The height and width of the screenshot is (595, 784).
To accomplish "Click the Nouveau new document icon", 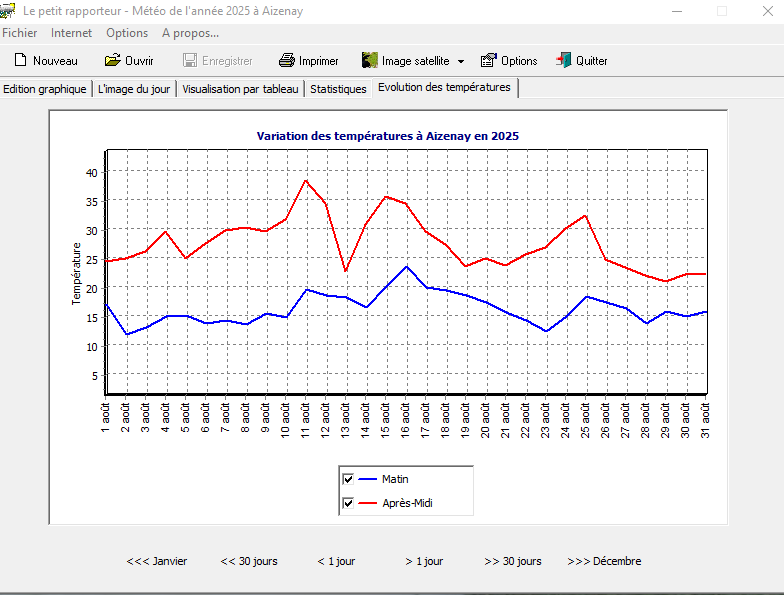I will tap(20, 61).
